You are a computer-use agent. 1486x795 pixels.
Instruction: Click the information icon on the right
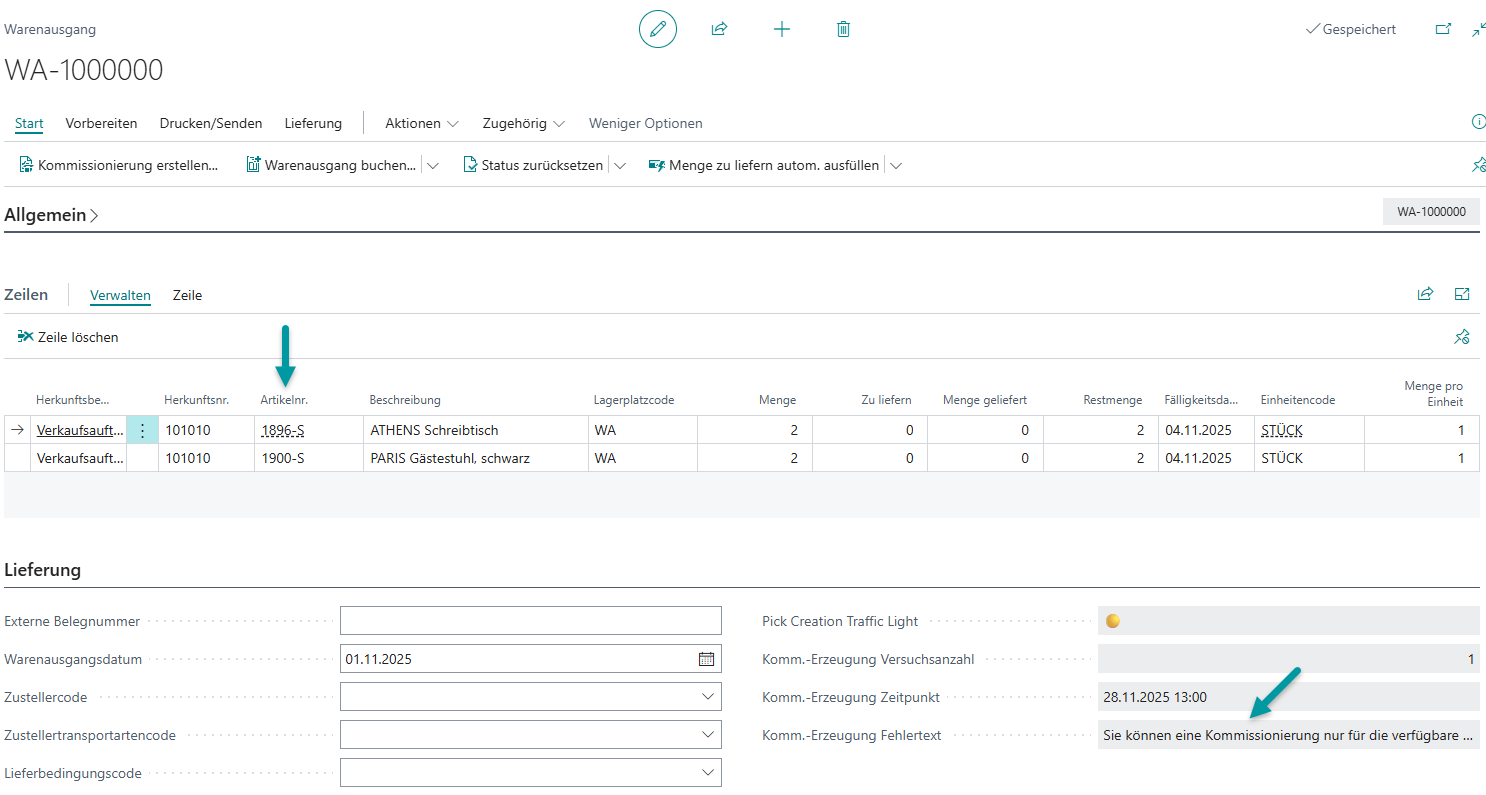1478,122
